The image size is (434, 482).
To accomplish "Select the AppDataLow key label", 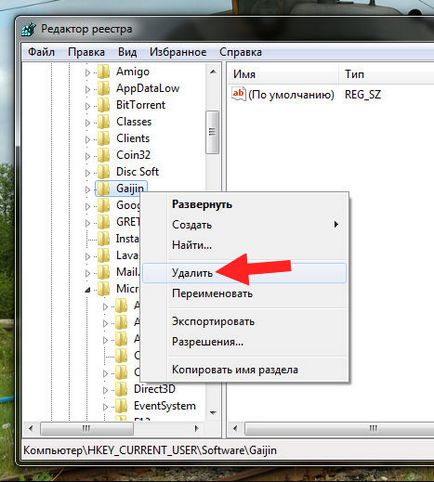I will tap(148, 88).
